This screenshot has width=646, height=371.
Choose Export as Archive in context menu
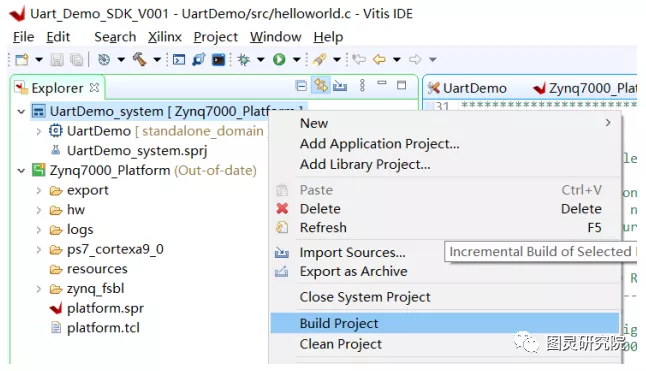445,272
